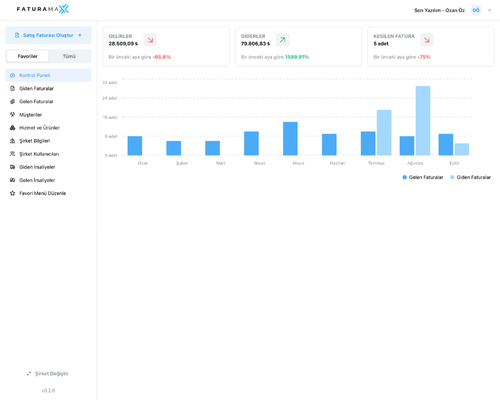Screen dimensions: 500x400
Task: Toggle Giden Faturalar legend entry
Action: (470, 177)
